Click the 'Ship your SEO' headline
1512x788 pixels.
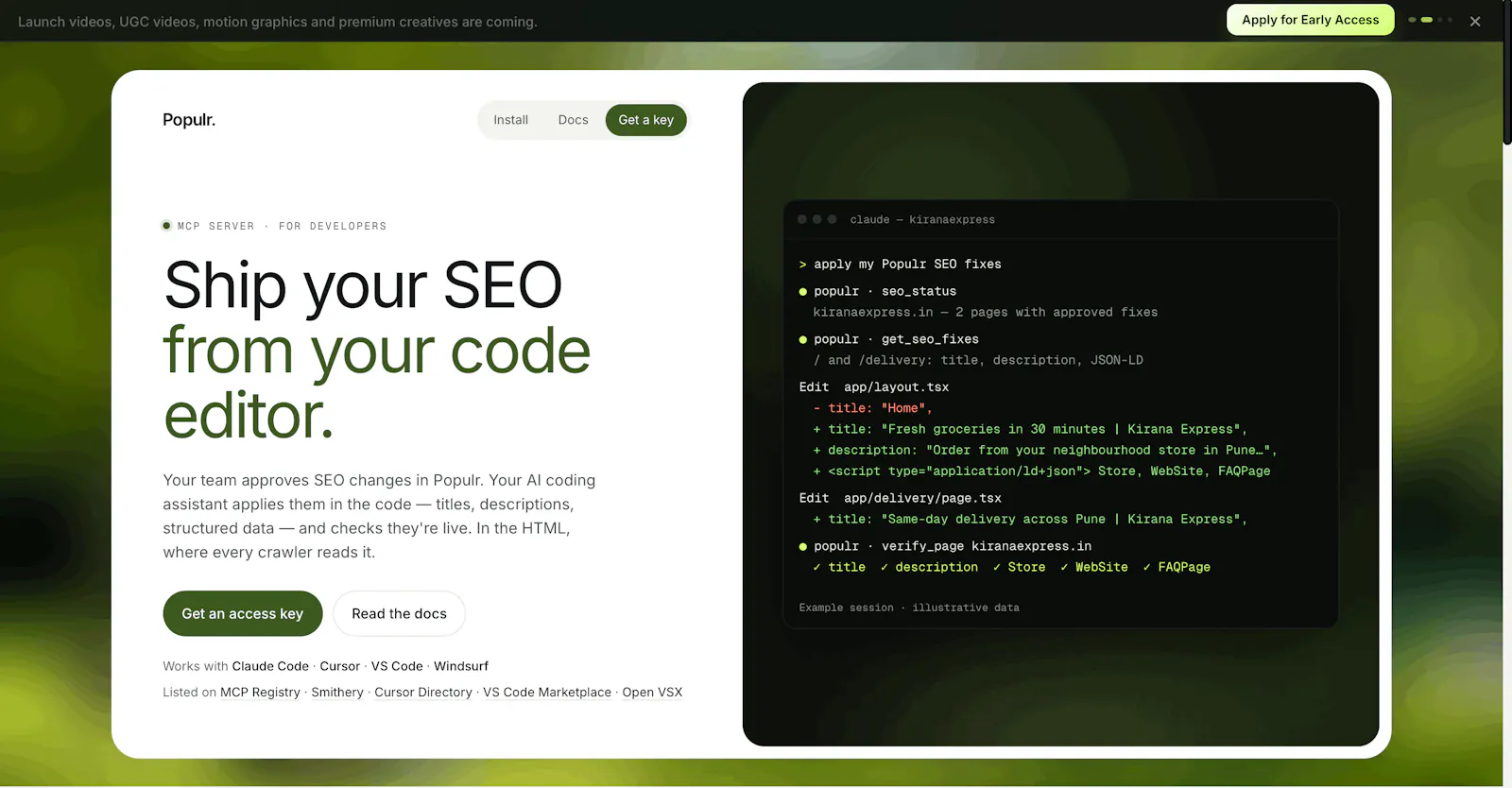pos(363,284)
